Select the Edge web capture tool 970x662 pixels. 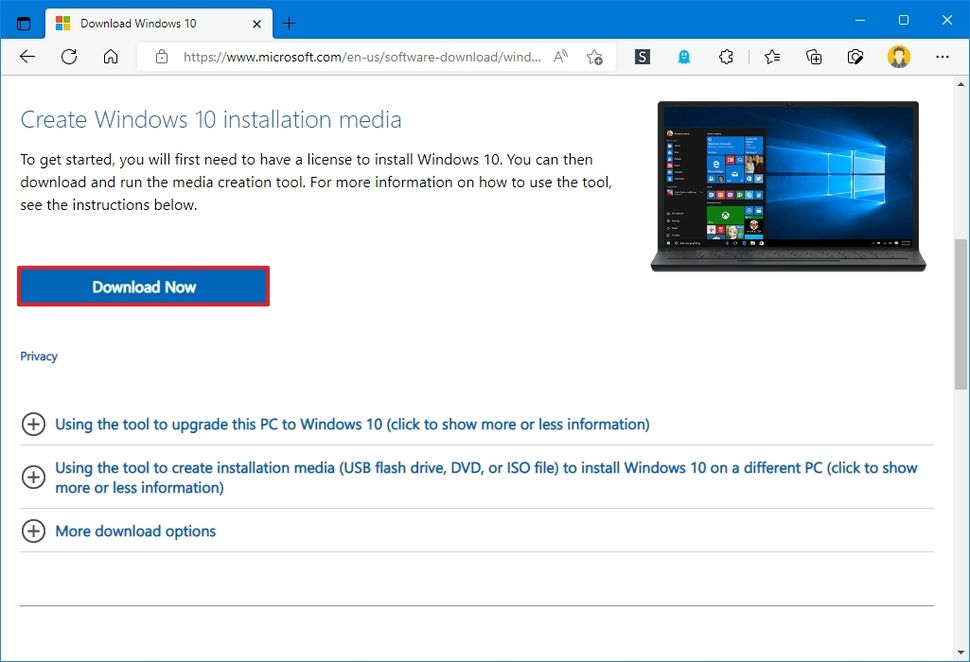point(856,57)
